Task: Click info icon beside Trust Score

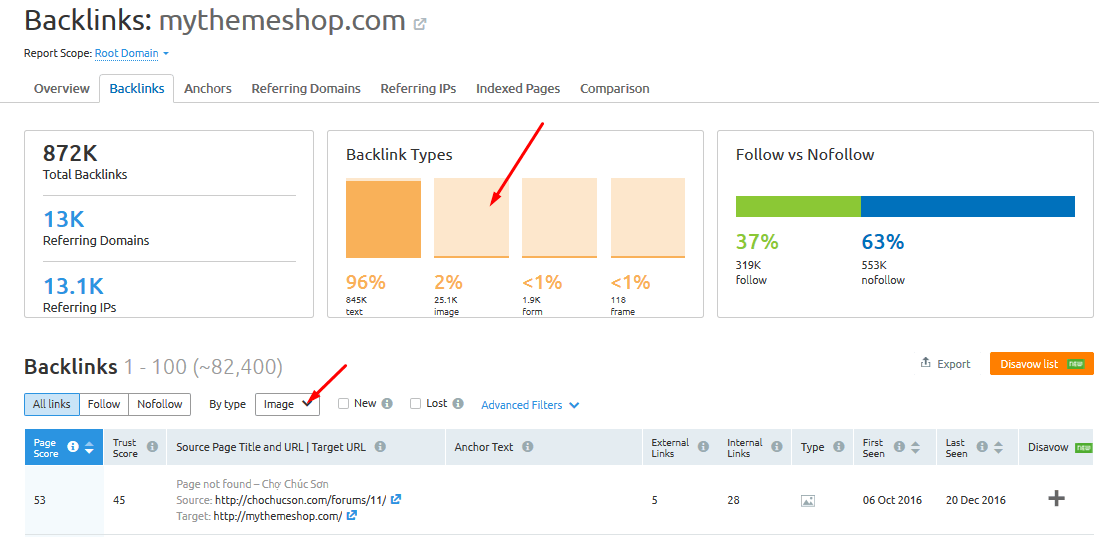Action: 152,447
